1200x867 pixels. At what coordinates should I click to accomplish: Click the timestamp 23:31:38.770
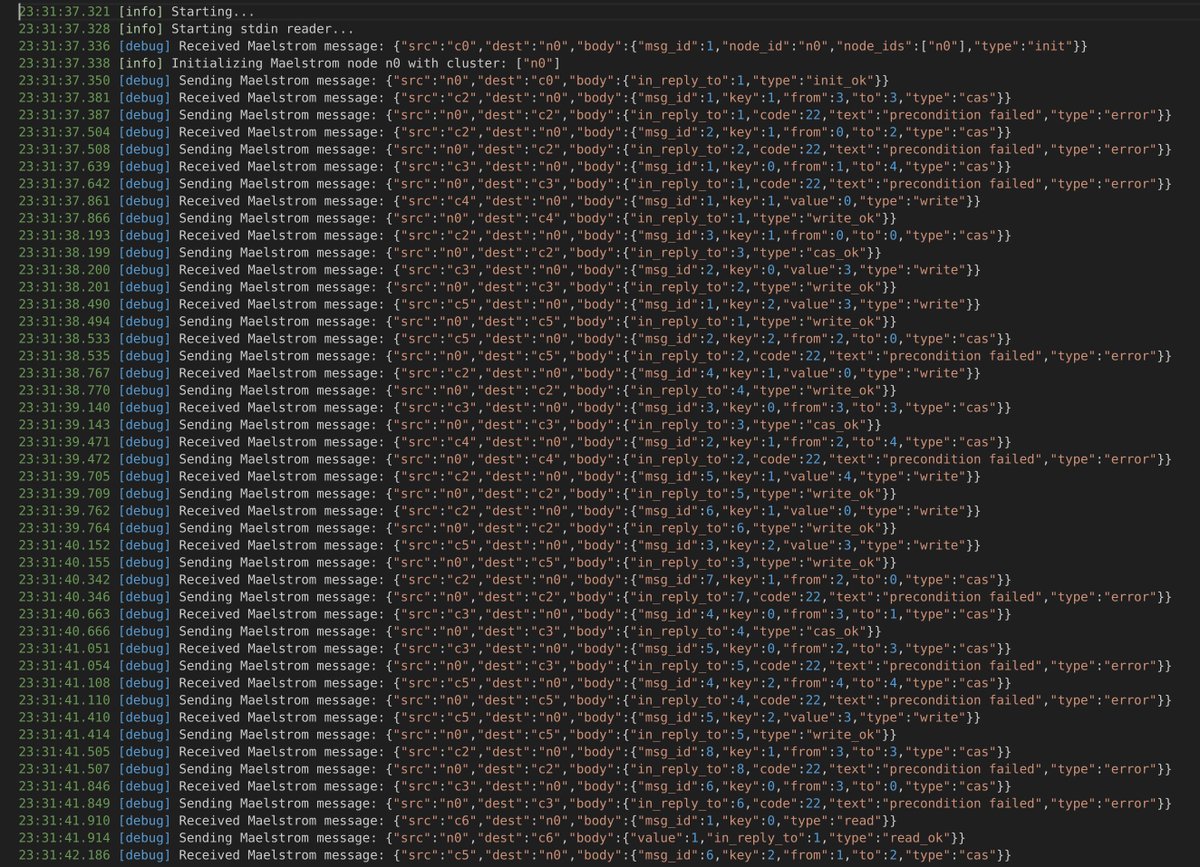pyautogui.click(x=65, y=390)
